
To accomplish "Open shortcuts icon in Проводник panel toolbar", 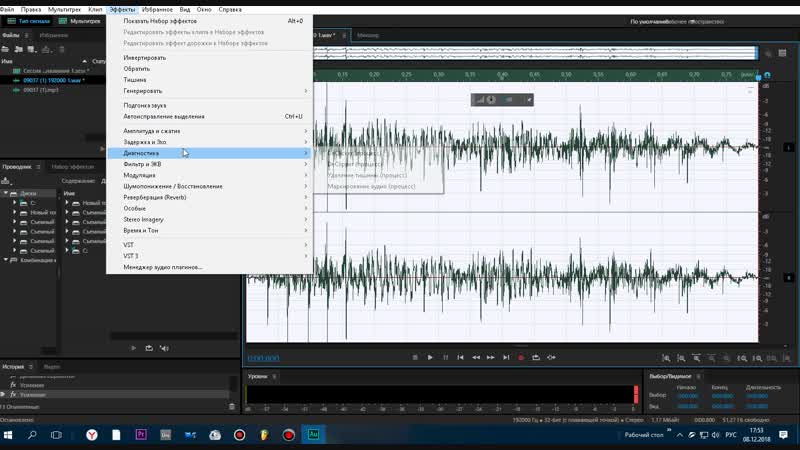I will [x=6, y=181].
